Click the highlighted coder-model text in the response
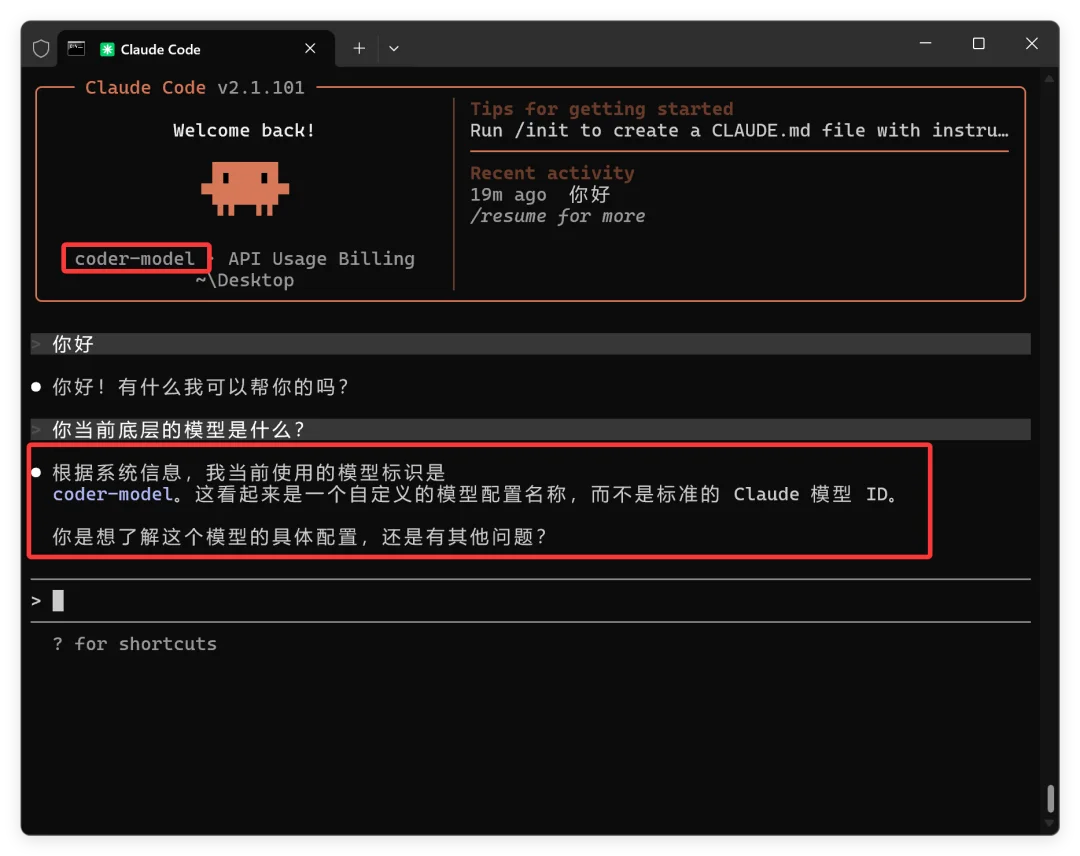 tap(113, 494)
